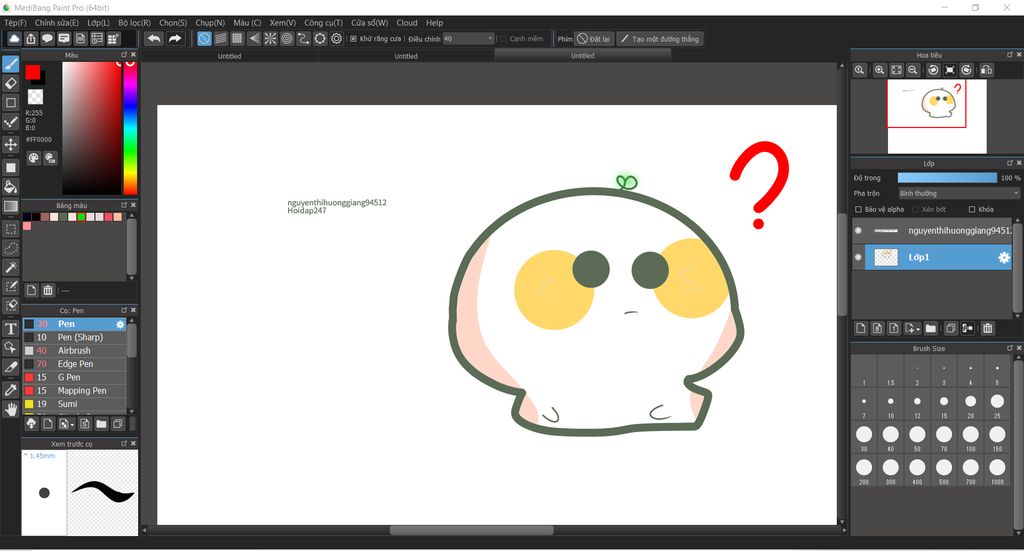Screen dimensions: 1024x551
Task: Adjust the Độ trong opacity slider
Action: click(x=947, y=178)
